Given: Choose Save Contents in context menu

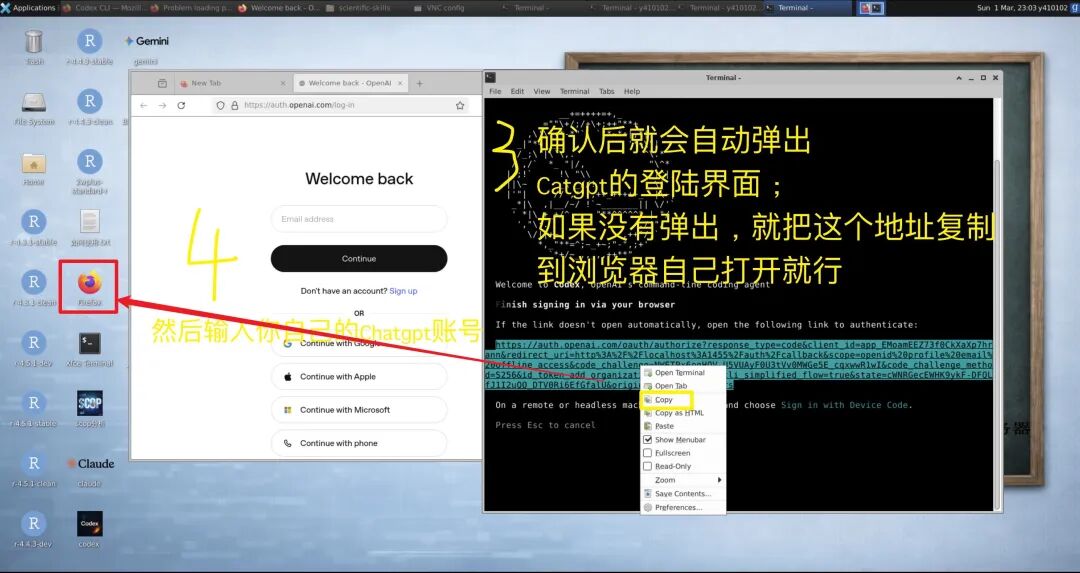Looking at the screenshot, I should pos(683,494).
